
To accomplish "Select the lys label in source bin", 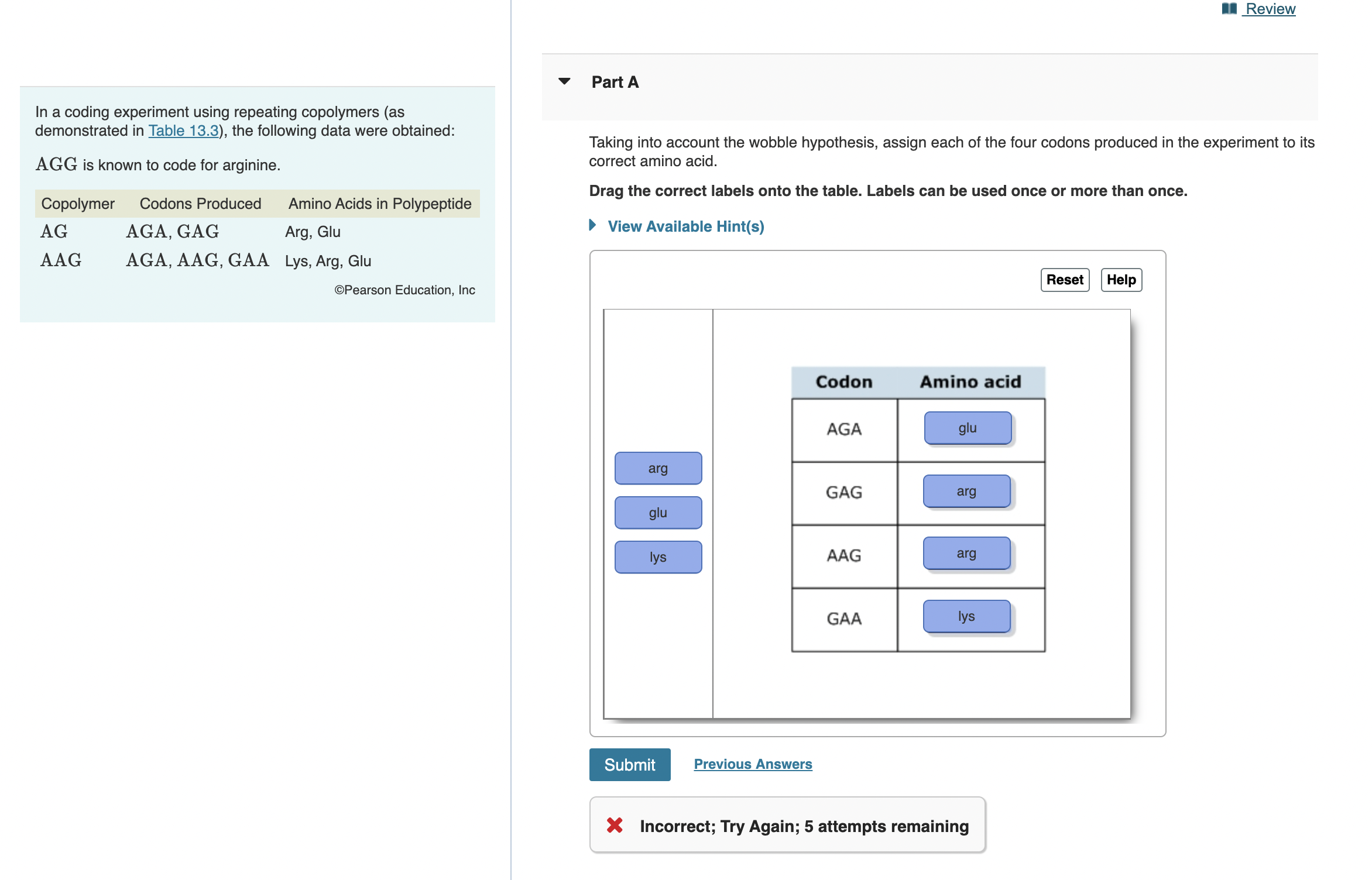I will tap(658, 557).
